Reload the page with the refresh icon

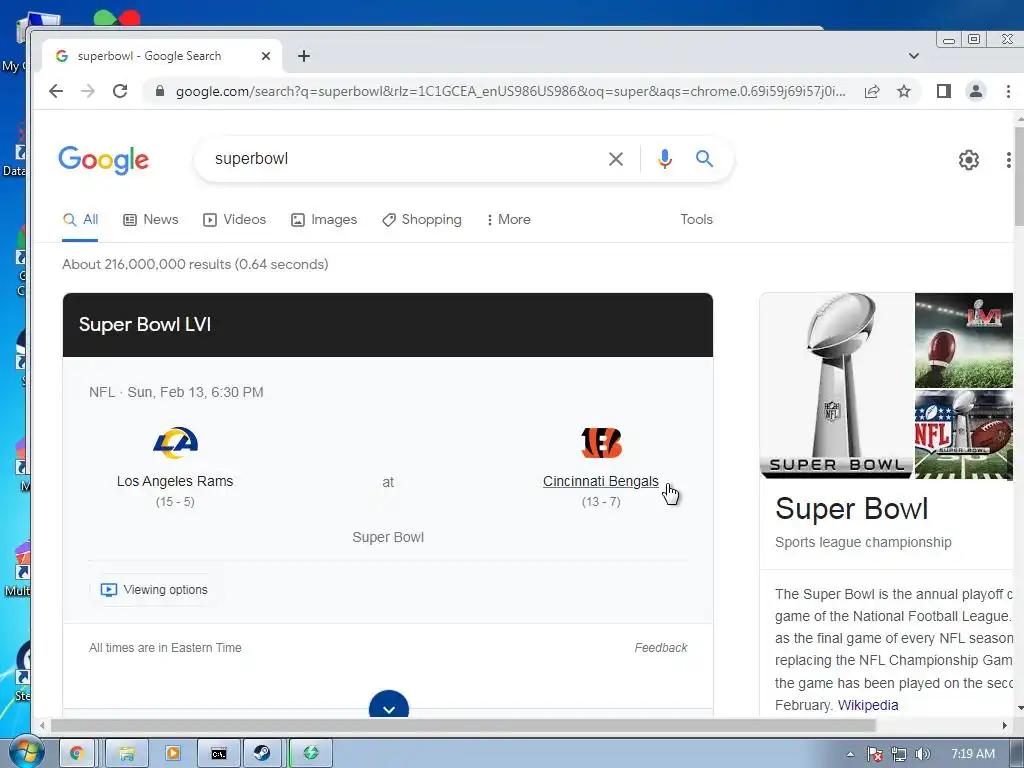[x=120, y=91]
